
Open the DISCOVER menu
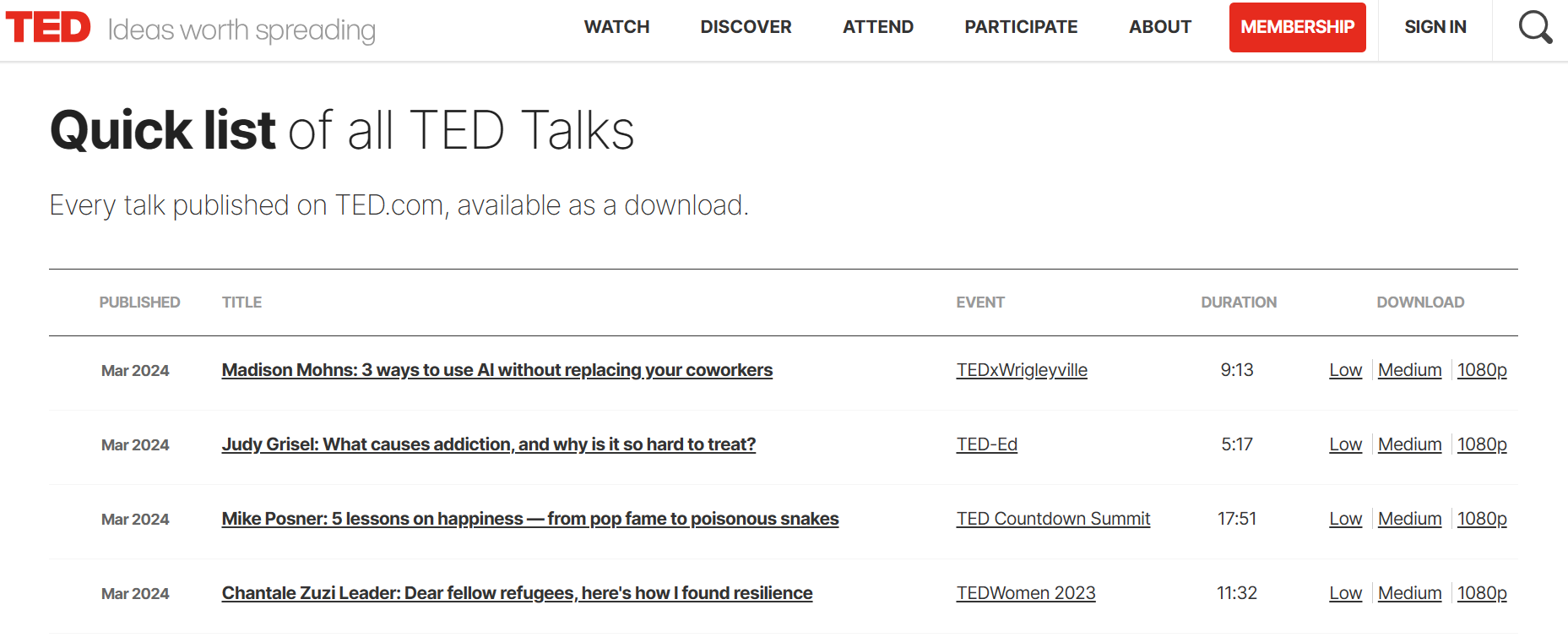tap(746, 27)
